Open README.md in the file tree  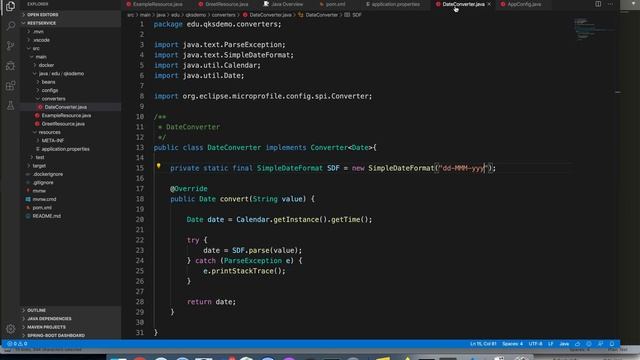coord(47,216)
